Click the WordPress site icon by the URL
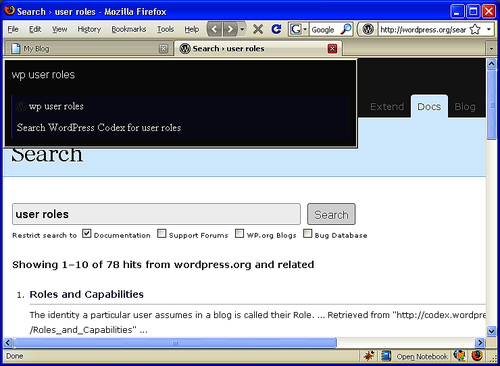500x366 pixels. 368,29
